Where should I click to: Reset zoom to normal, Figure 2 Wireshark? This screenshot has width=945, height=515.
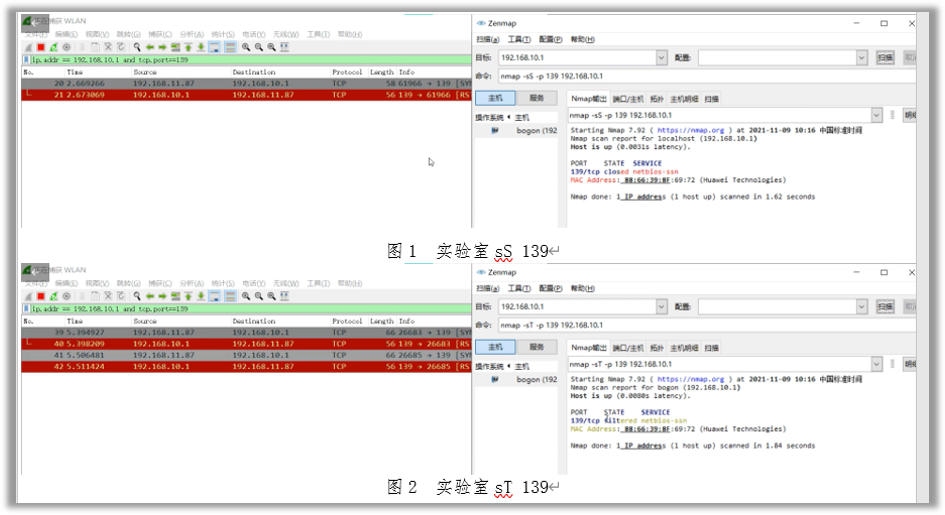click(272, 296)
